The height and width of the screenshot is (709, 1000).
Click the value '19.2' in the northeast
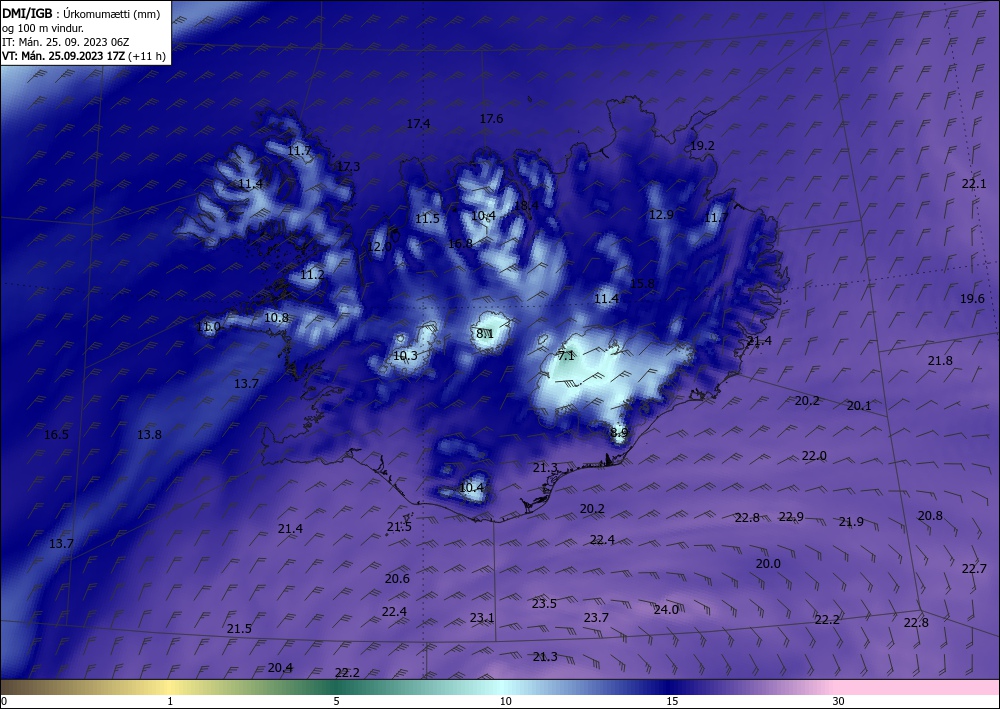click(703, 145)
